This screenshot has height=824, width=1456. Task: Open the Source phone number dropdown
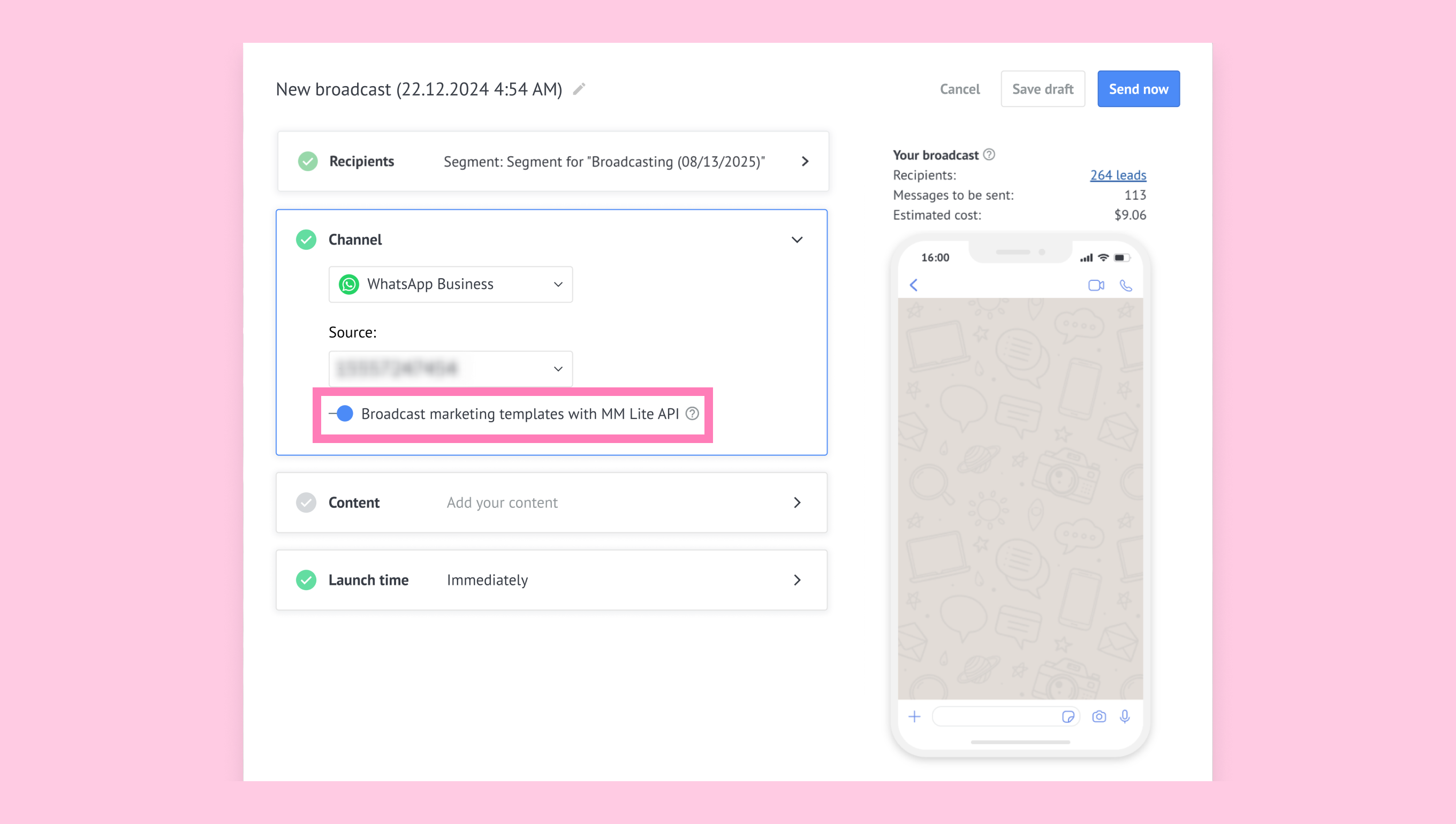tap(451, 369)
